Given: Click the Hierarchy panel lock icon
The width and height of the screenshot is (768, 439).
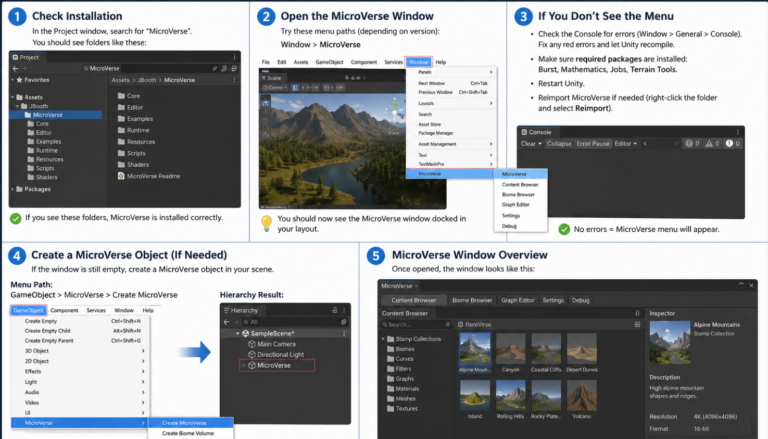Looking at the screenshot, I should point(335,310).
